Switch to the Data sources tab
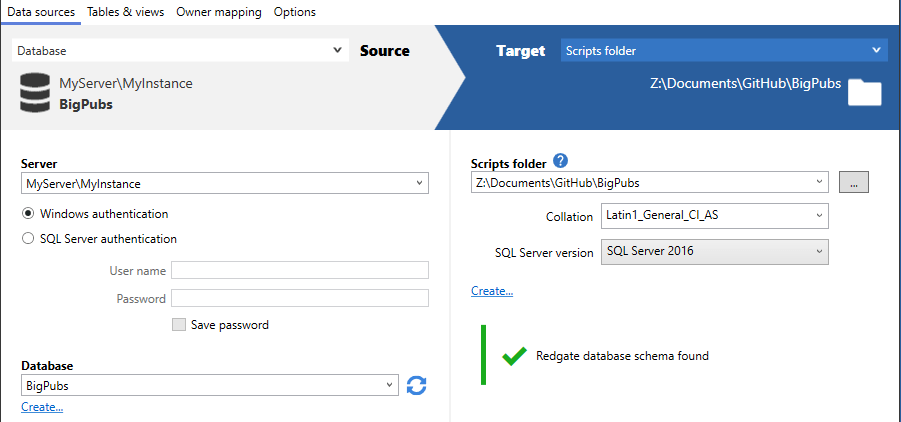 pyautogui.click(x=40, y=11)
